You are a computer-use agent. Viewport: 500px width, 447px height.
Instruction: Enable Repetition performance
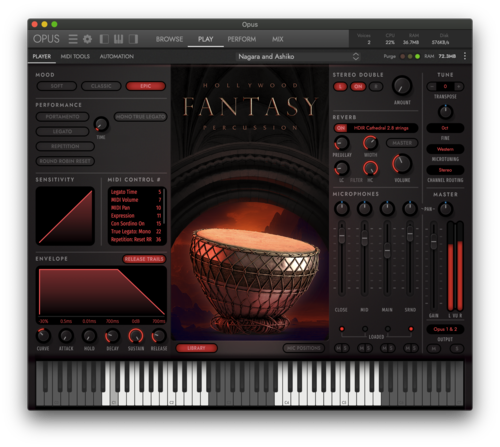(x=65, y=146)
